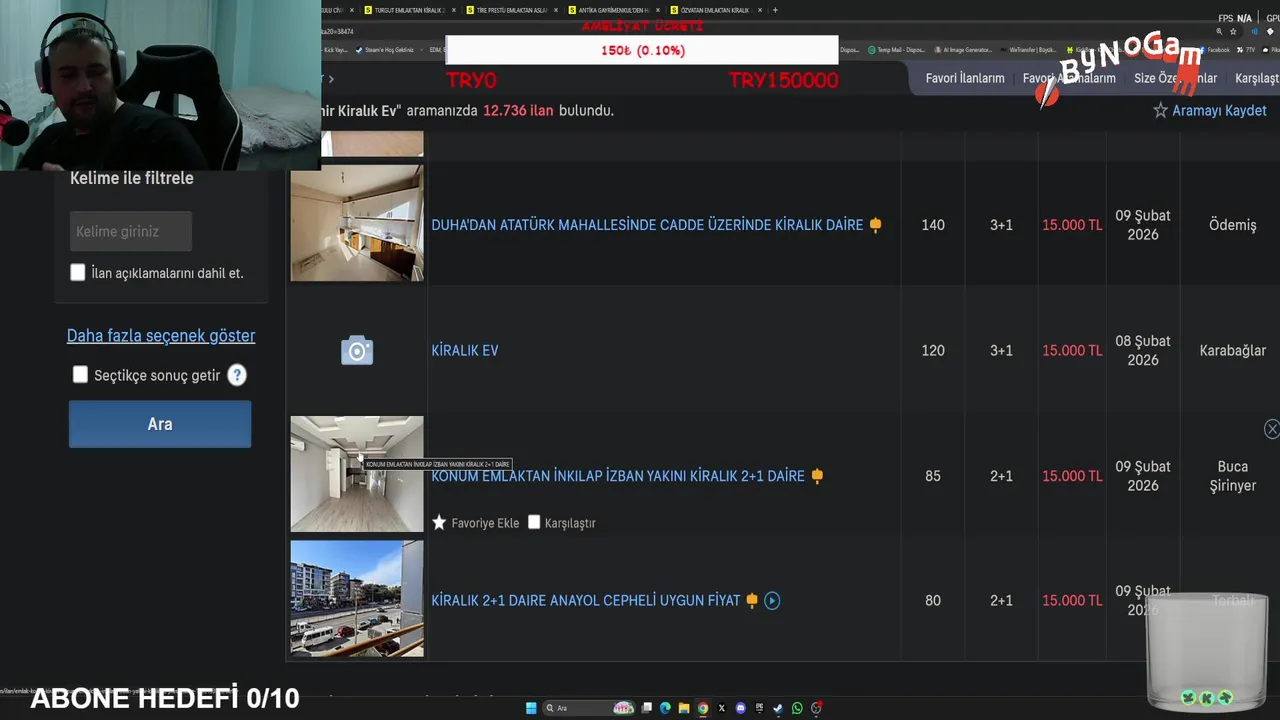
Task: Click the star icon next to Favoriye Ekle
Action: 439,522
